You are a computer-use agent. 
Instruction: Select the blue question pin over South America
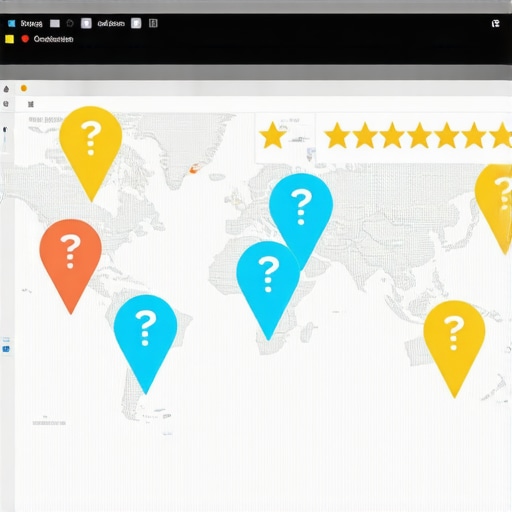pyautogui.click(x=145, y=337)
